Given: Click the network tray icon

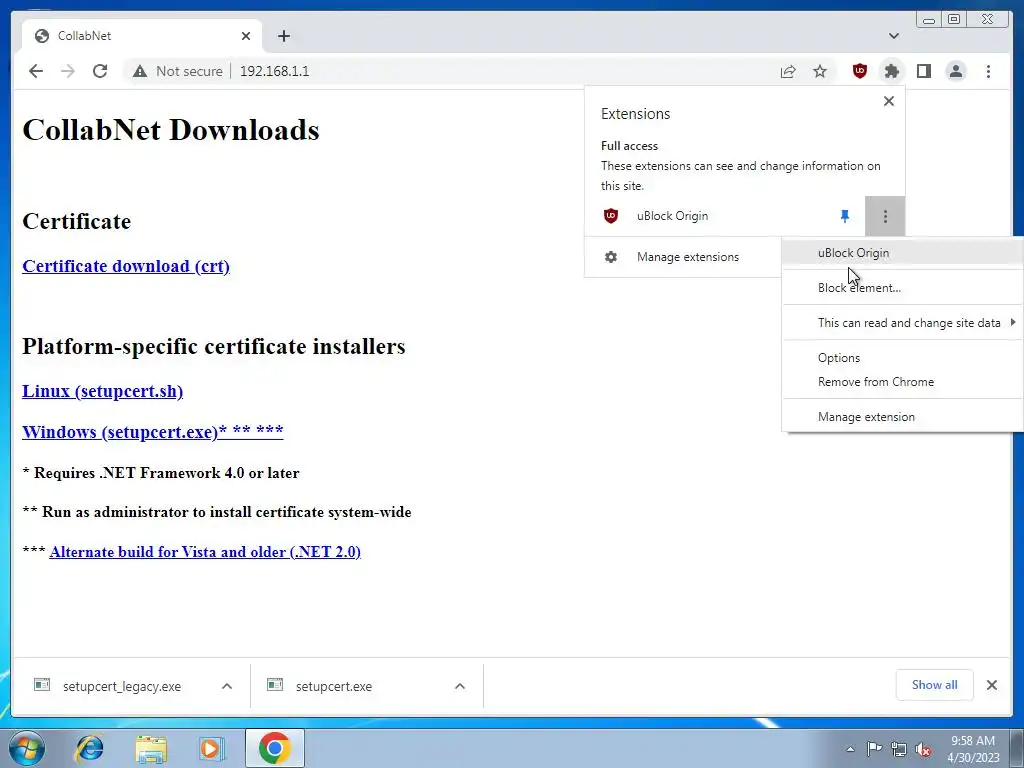Looking at the screenshot, I should tap(899, 749).
